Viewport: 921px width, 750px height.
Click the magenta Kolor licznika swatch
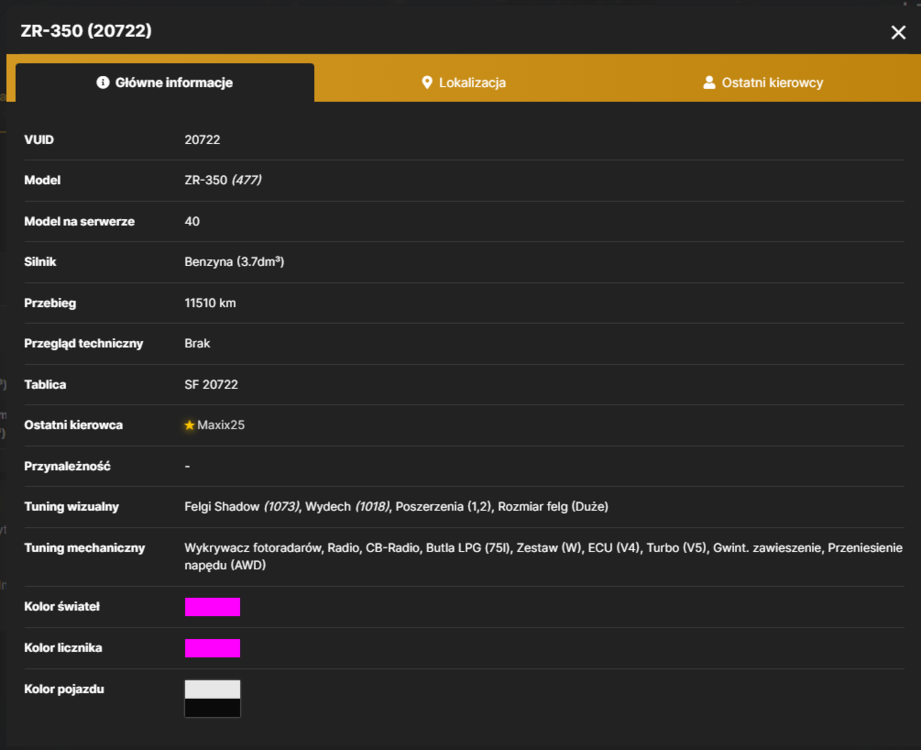212,648
